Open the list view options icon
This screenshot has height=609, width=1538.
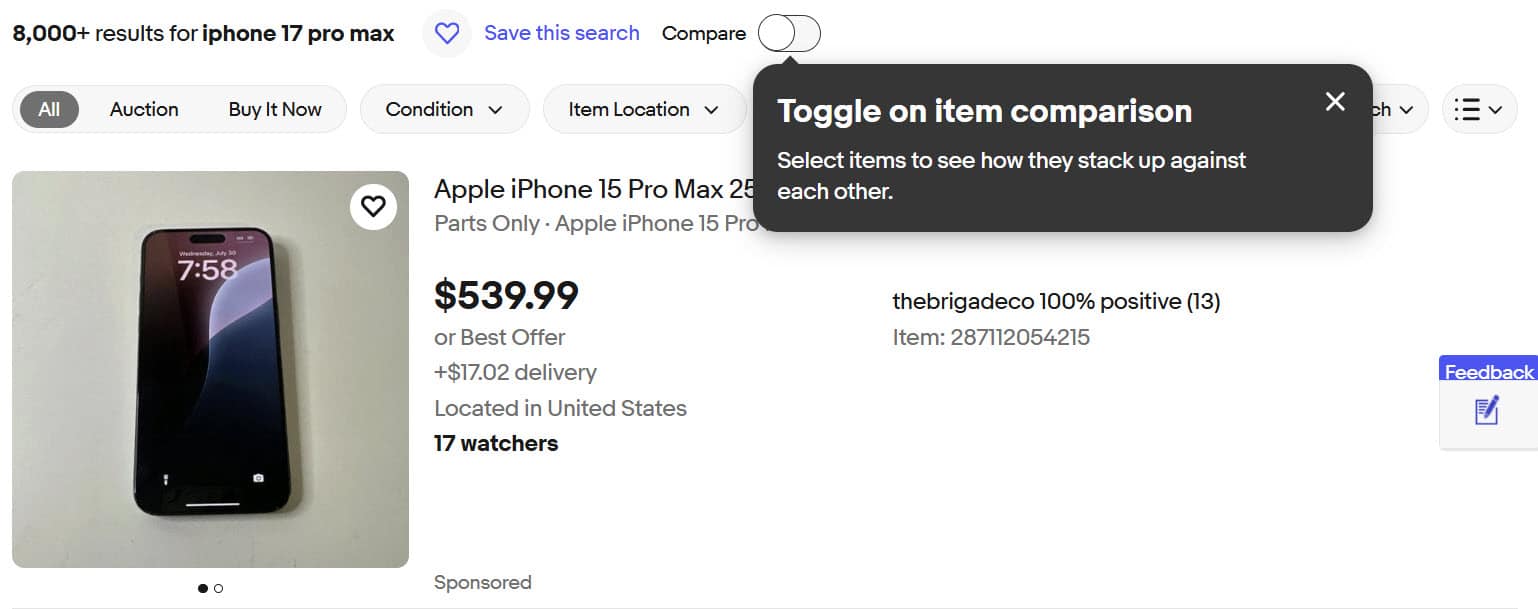1478,109
